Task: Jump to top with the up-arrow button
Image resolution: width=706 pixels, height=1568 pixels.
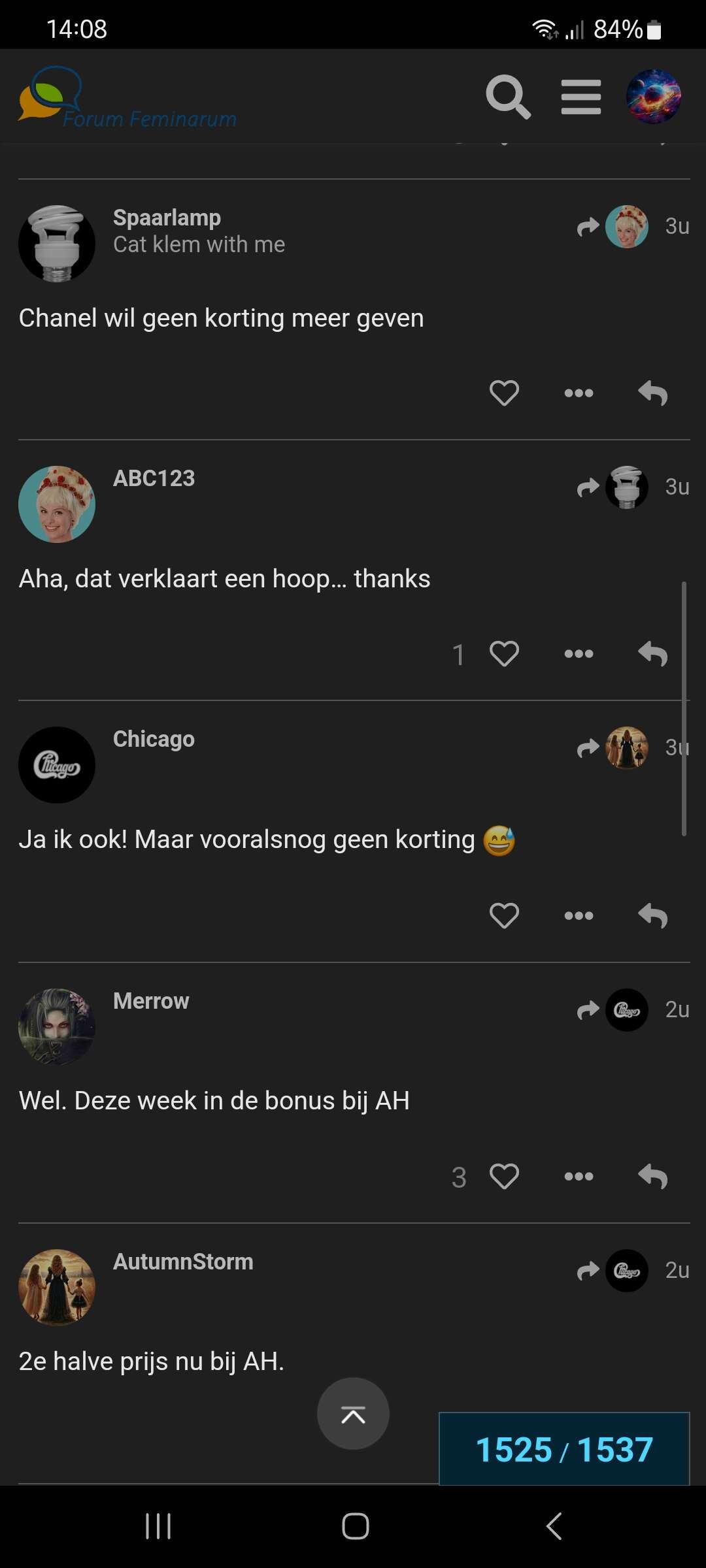Action: tap(353, 1414)
